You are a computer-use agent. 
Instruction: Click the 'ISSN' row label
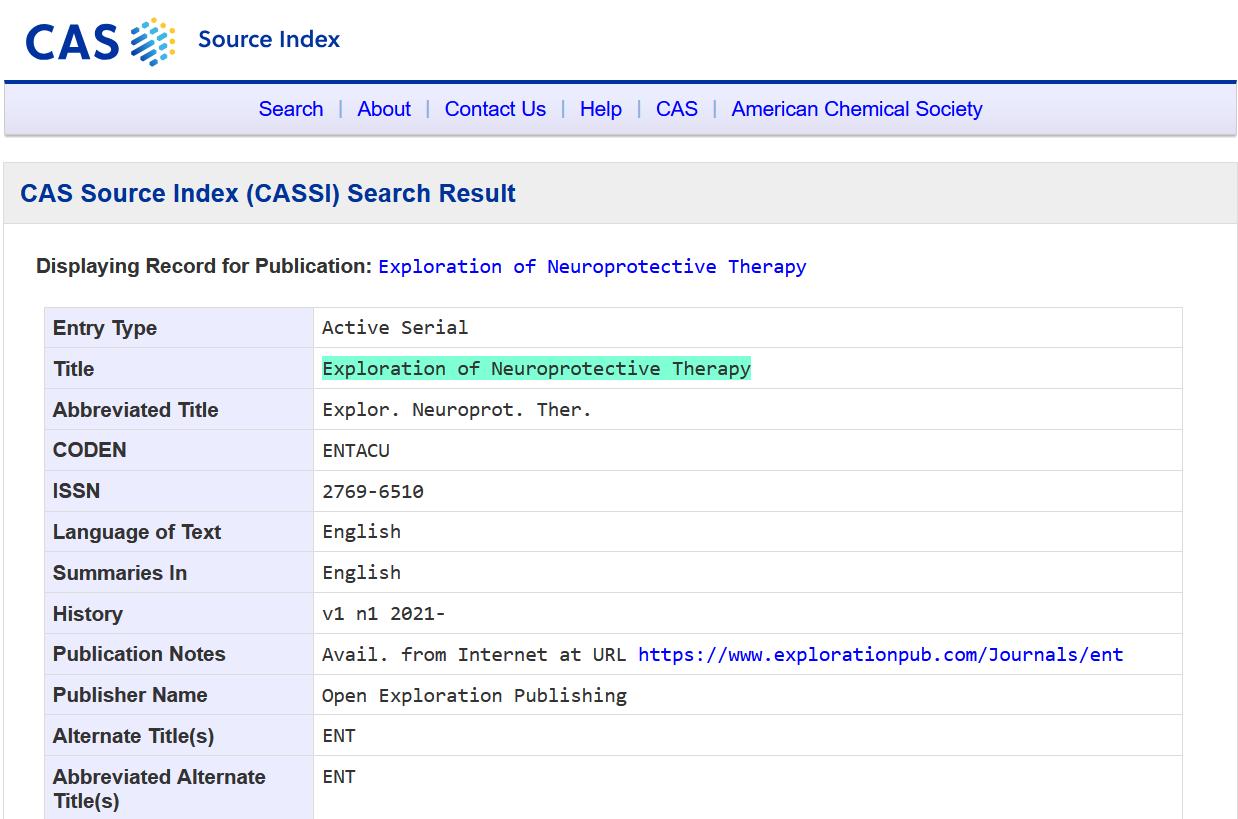point(76,491)
